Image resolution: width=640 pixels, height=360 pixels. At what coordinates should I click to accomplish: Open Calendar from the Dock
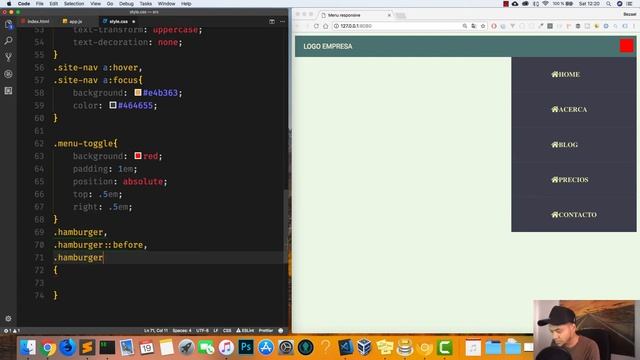[x=147, y=347]
